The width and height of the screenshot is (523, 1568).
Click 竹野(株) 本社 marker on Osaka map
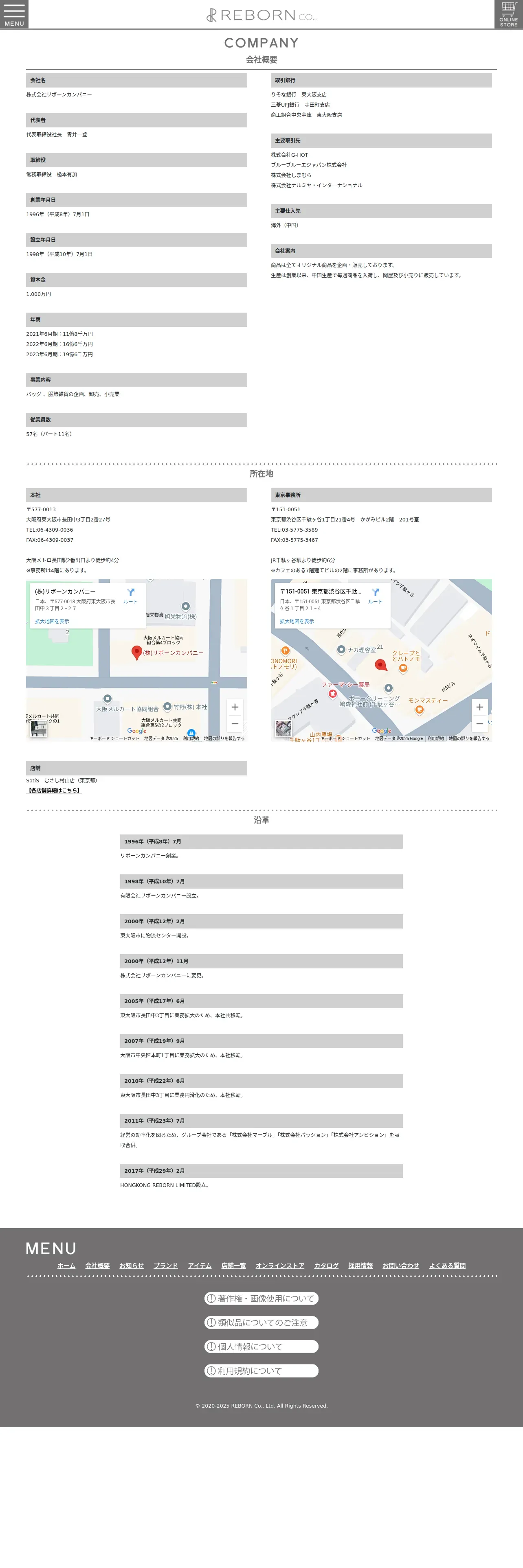[x=167, y=706]
